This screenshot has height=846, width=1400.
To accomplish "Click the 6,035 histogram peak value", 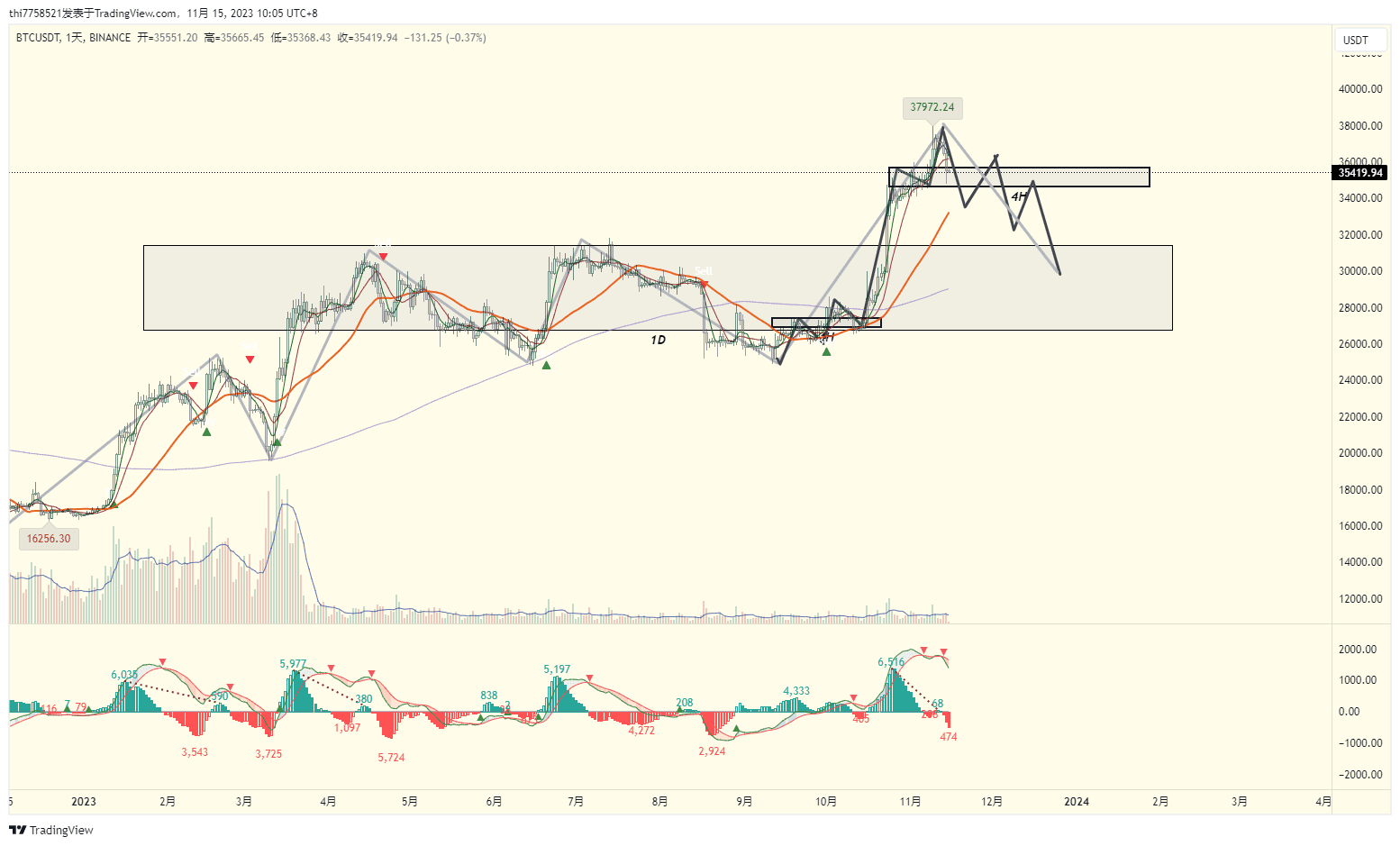I will click(x=124, y=675).
